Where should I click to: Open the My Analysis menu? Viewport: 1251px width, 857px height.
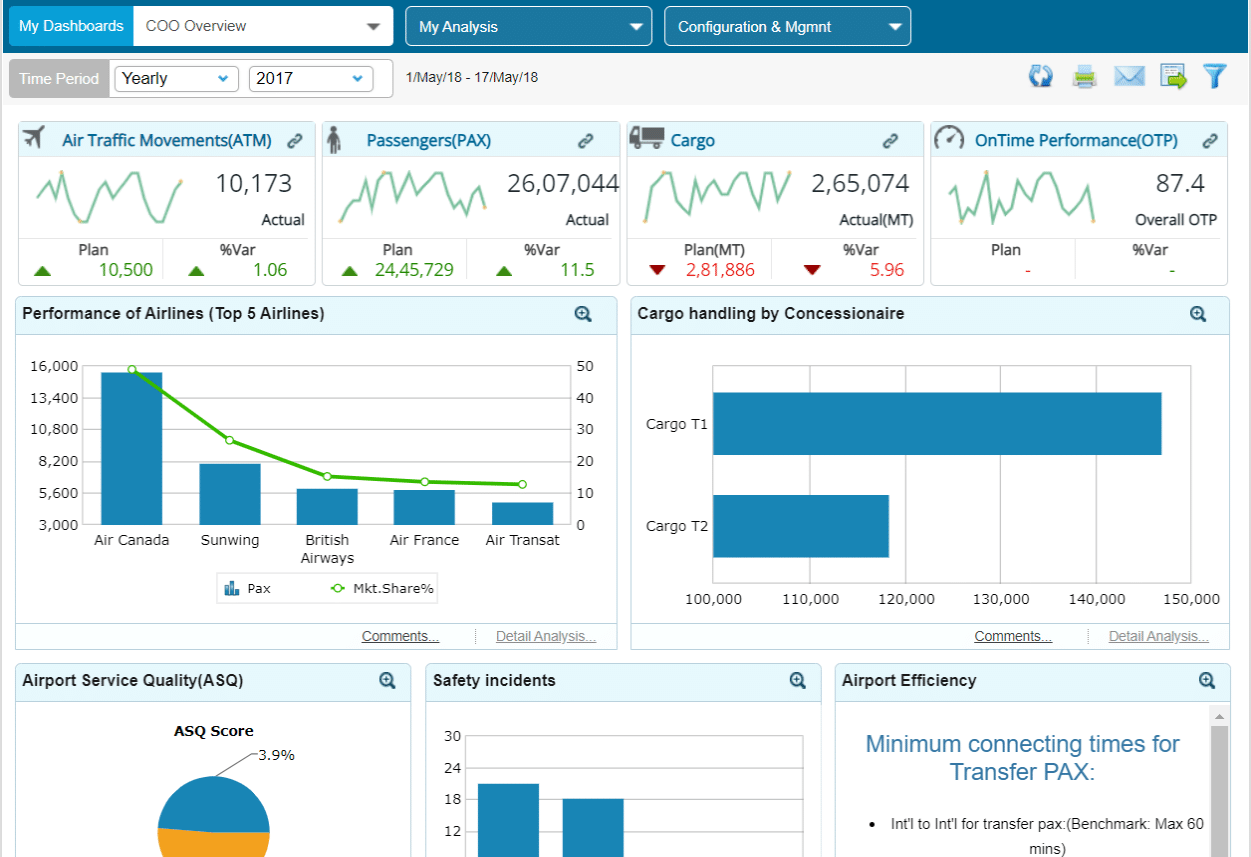(x=528, y=27)
